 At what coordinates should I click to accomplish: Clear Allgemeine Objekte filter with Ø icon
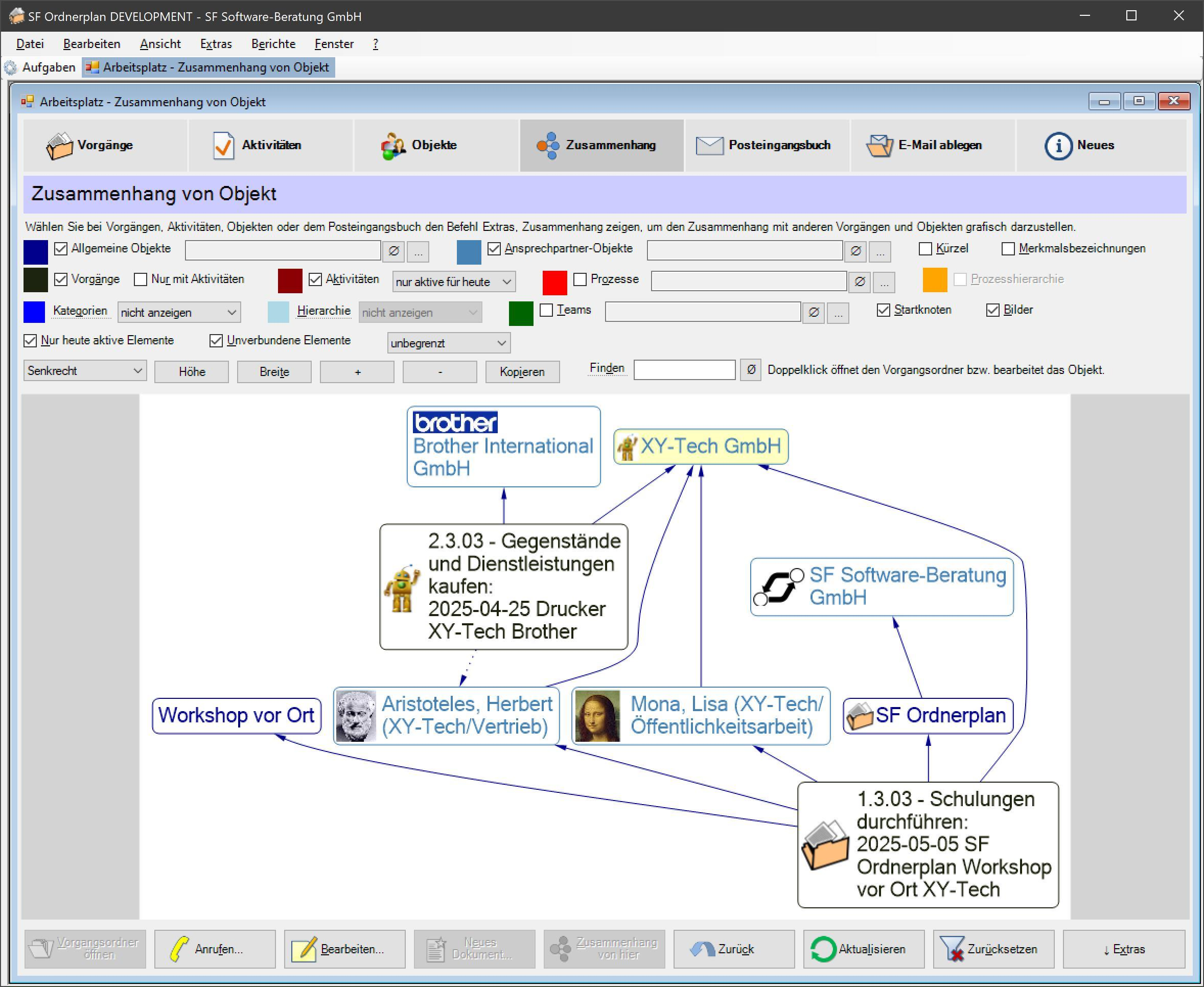click(x=393, y=251)
